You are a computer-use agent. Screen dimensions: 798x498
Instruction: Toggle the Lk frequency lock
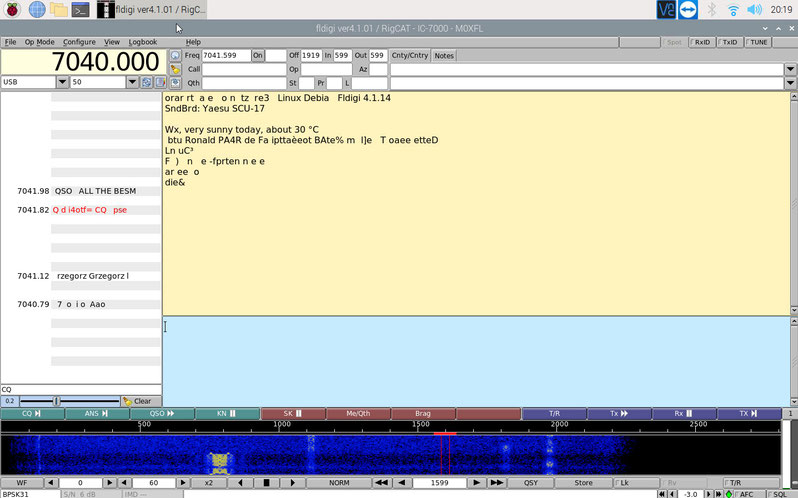pyautogui.click(x=635, y=483)
